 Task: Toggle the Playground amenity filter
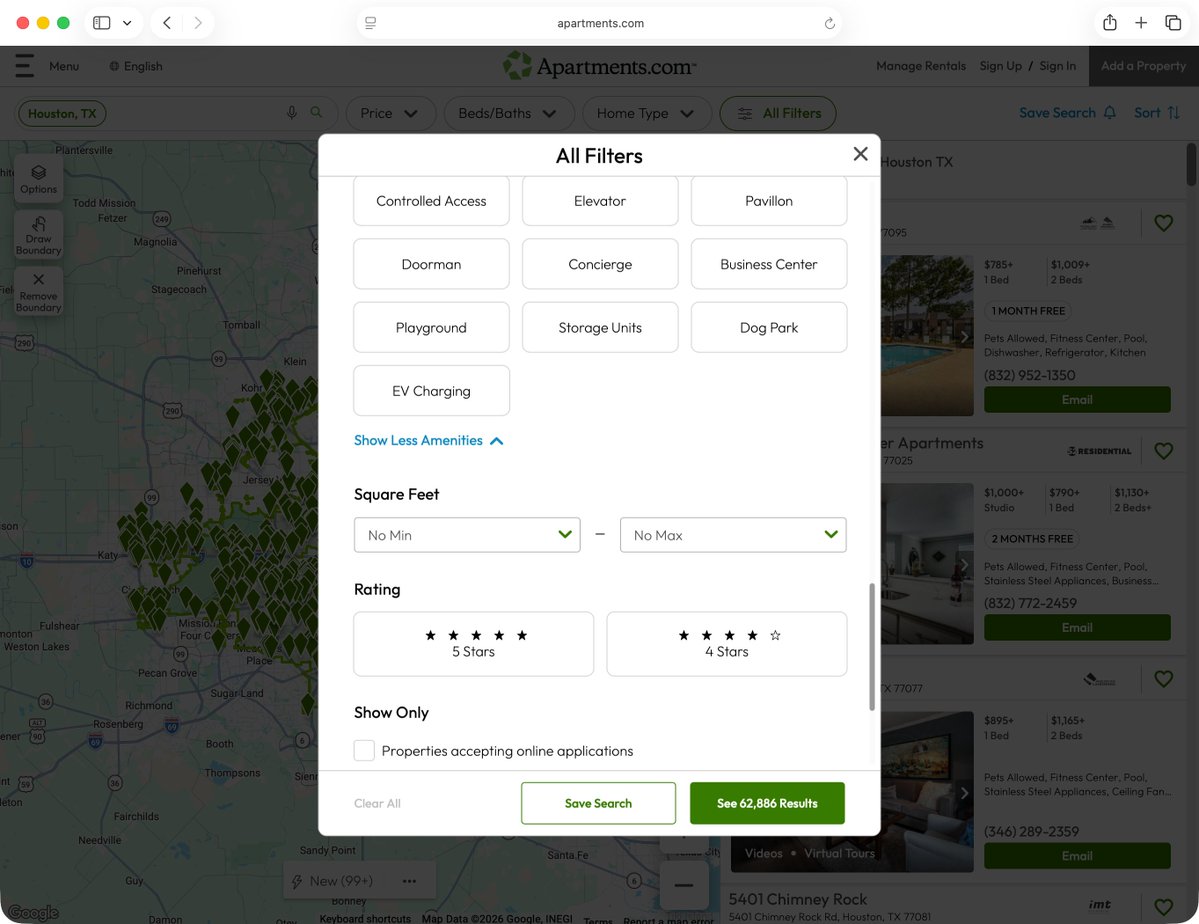click(x=431, y=327)
